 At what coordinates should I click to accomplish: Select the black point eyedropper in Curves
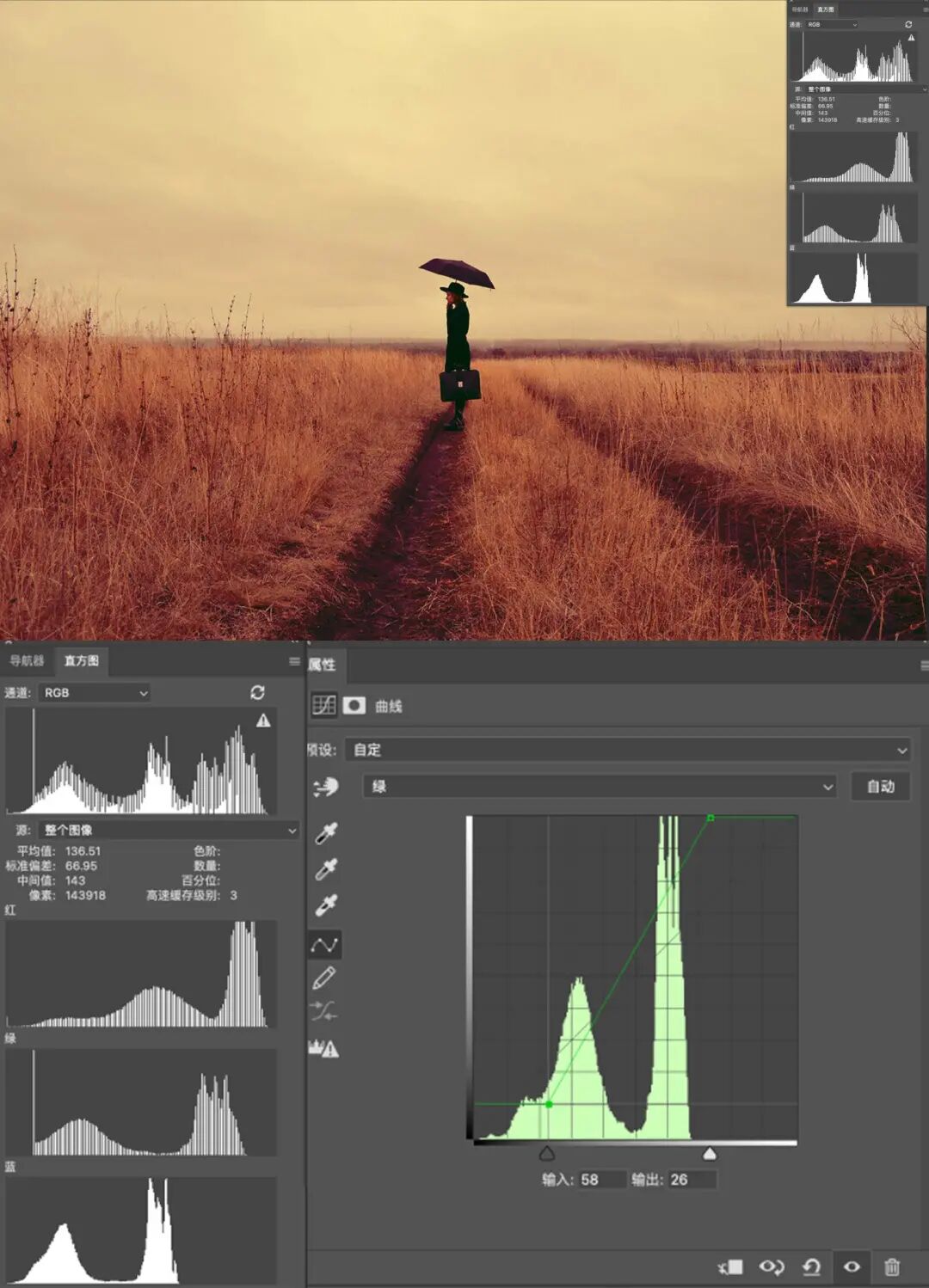(326, 832)
